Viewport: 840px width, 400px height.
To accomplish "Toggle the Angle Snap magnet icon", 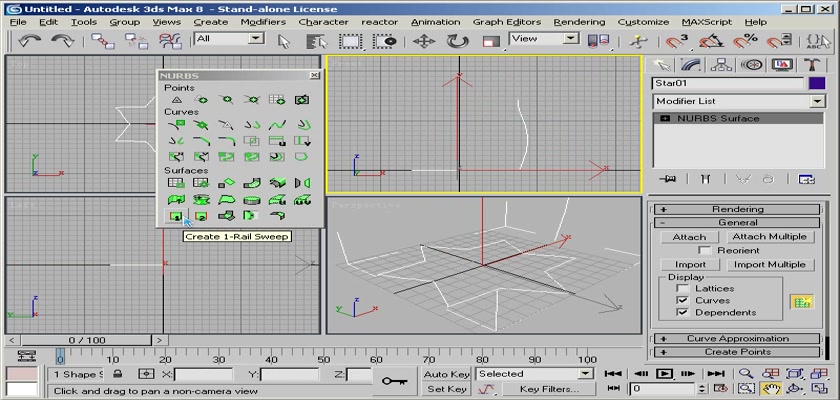I will 711,41.
